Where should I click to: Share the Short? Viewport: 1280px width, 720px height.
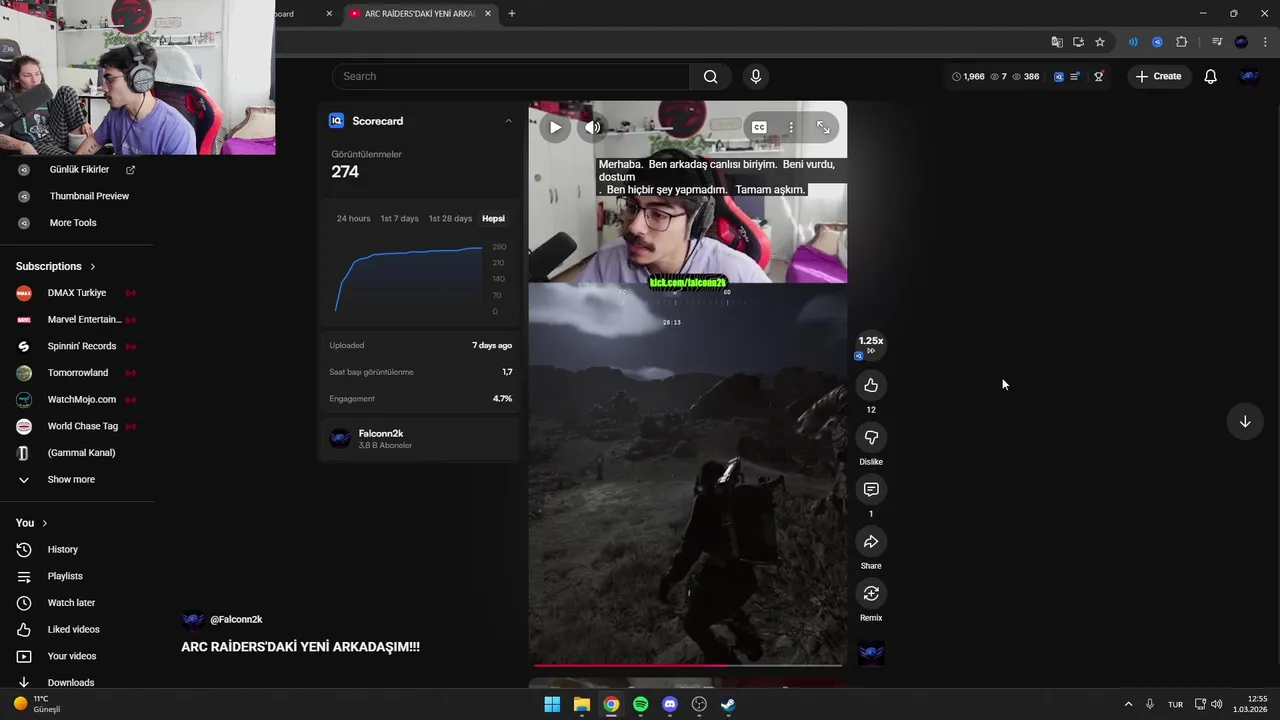point(871,541)
